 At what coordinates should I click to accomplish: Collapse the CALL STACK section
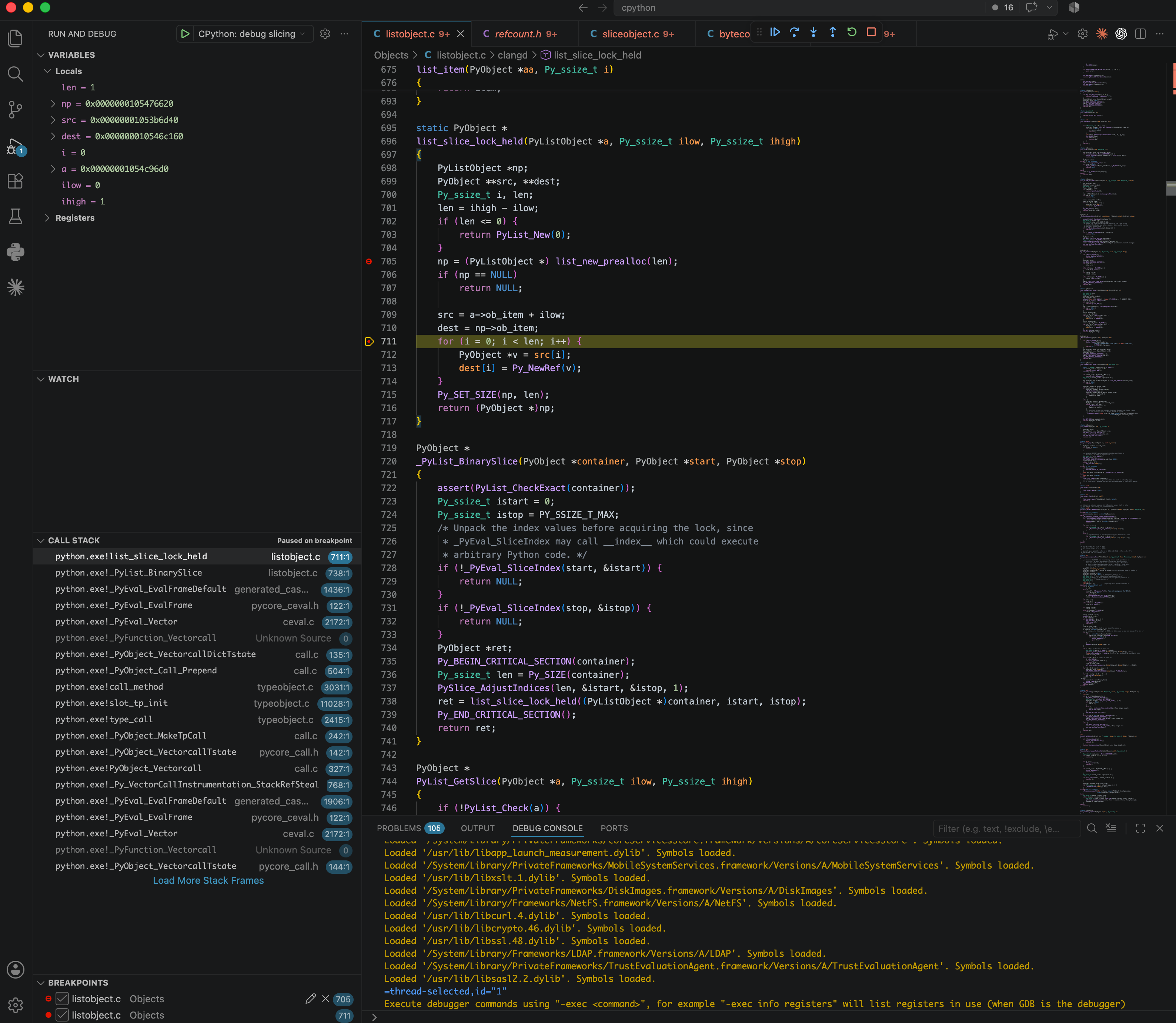point(40,541)
